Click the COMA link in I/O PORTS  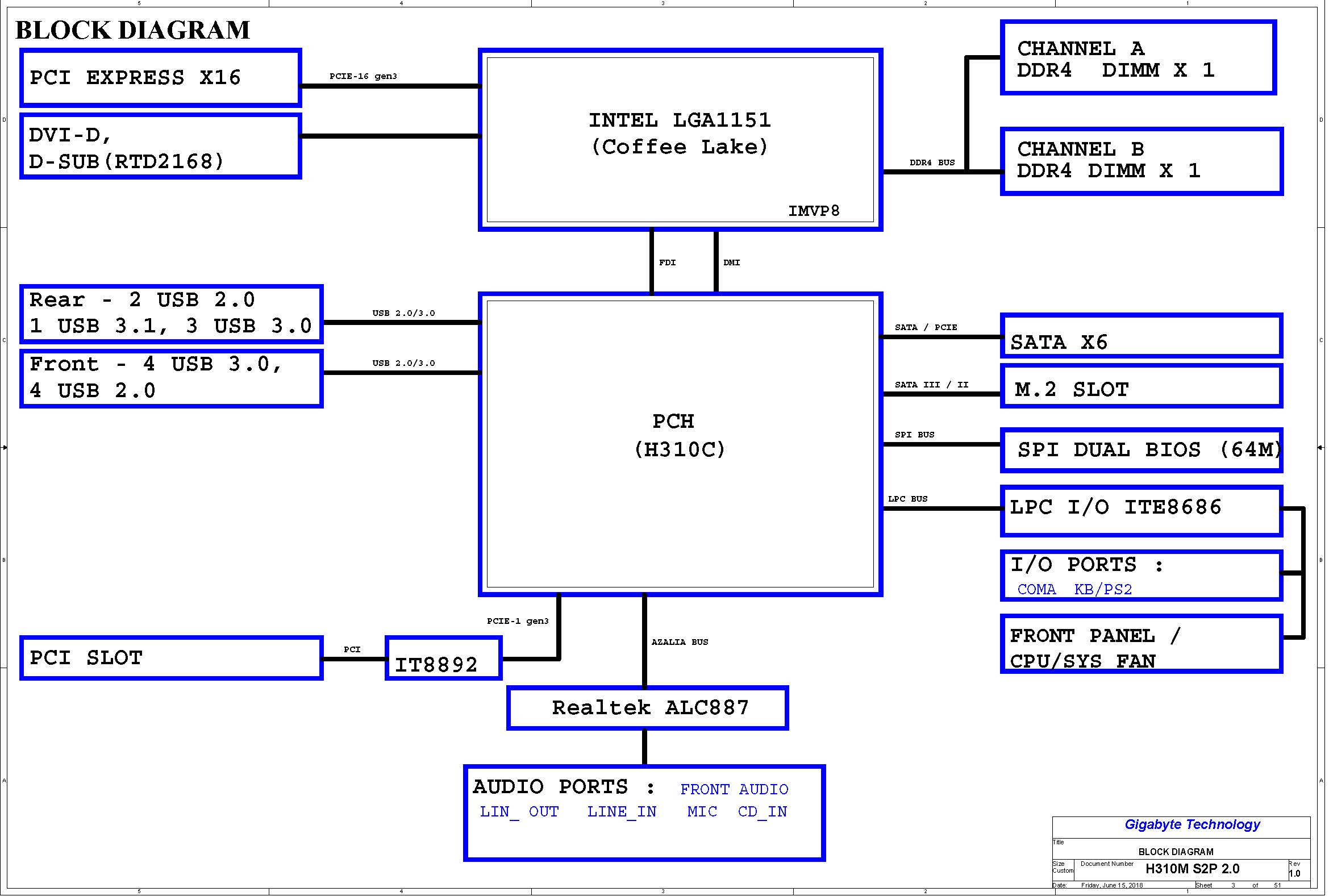[1036, 589]
